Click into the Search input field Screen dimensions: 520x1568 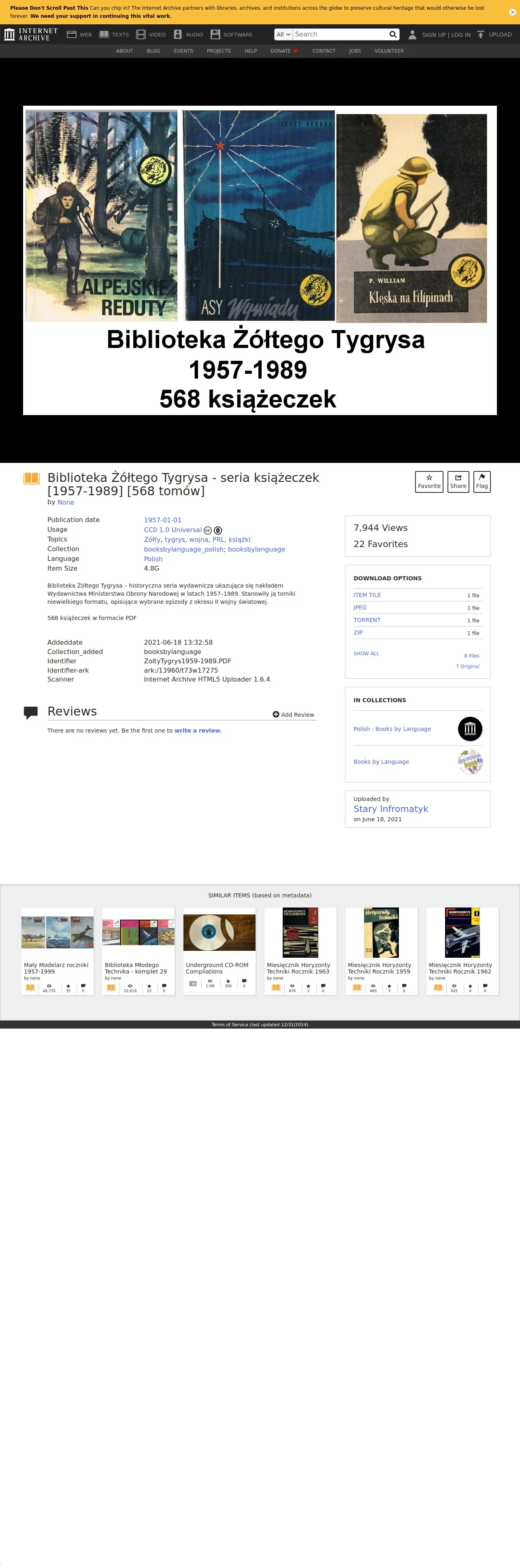coord(340,35)
